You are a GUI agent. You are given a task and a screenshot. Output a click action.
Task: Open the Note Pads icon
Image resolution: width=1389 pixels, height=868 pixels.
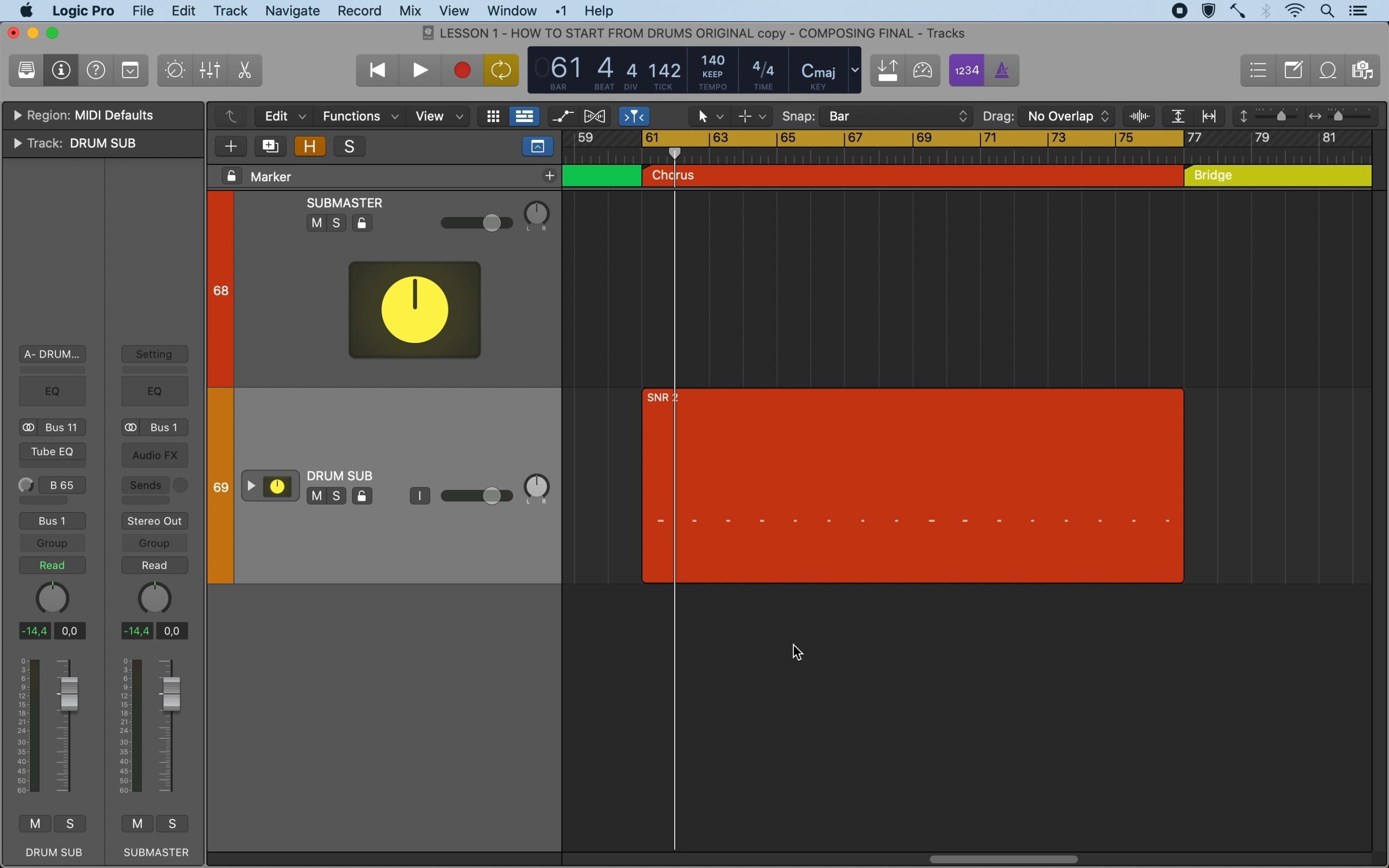1294,70
